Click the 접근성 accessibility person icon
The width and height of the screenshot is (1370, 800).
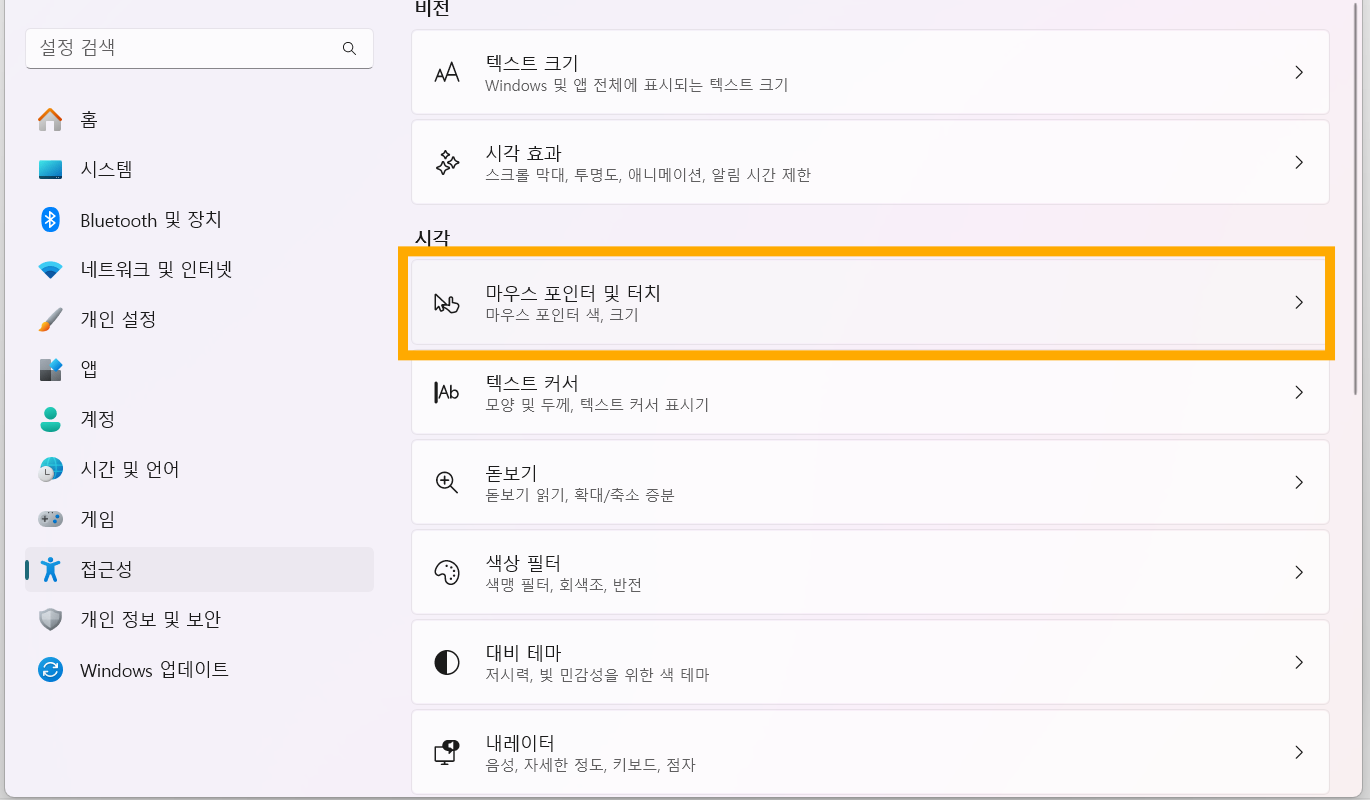coord(49,569)
